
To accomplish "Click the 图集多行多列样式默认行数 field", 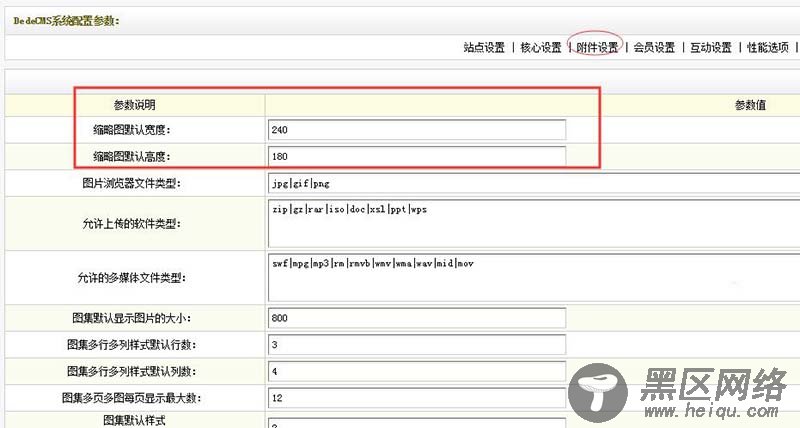I will click(x=416, y=344).
